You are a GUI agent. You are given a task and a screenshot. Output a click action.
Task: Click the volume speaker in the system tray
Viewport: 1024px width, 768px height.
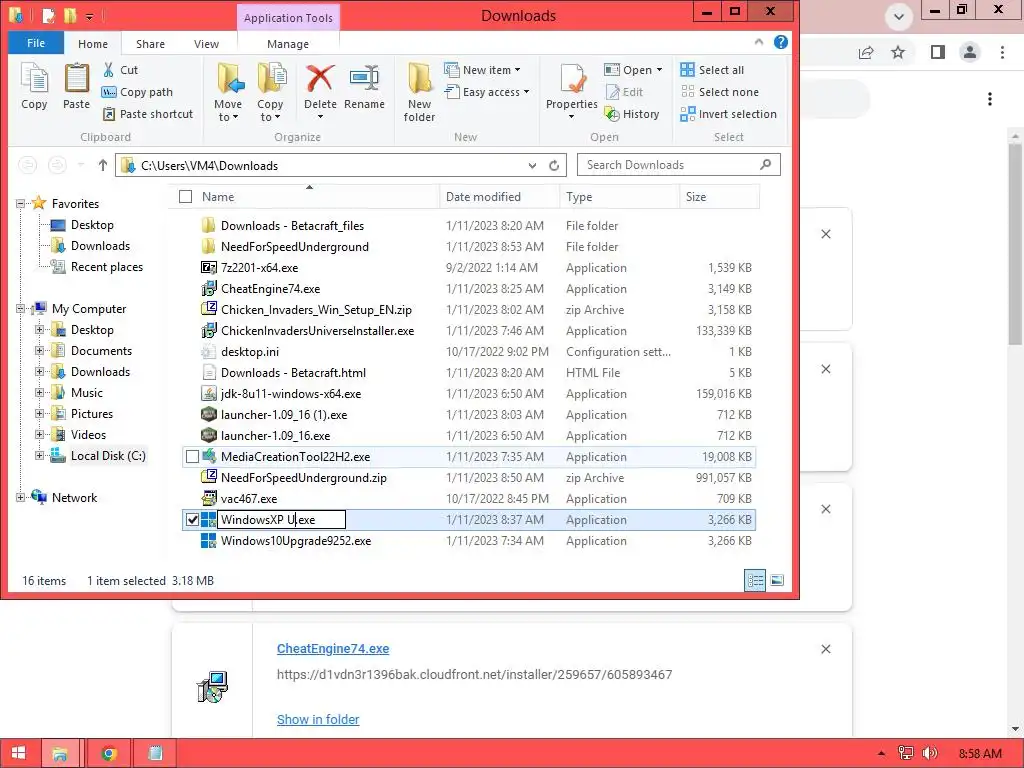930,753
